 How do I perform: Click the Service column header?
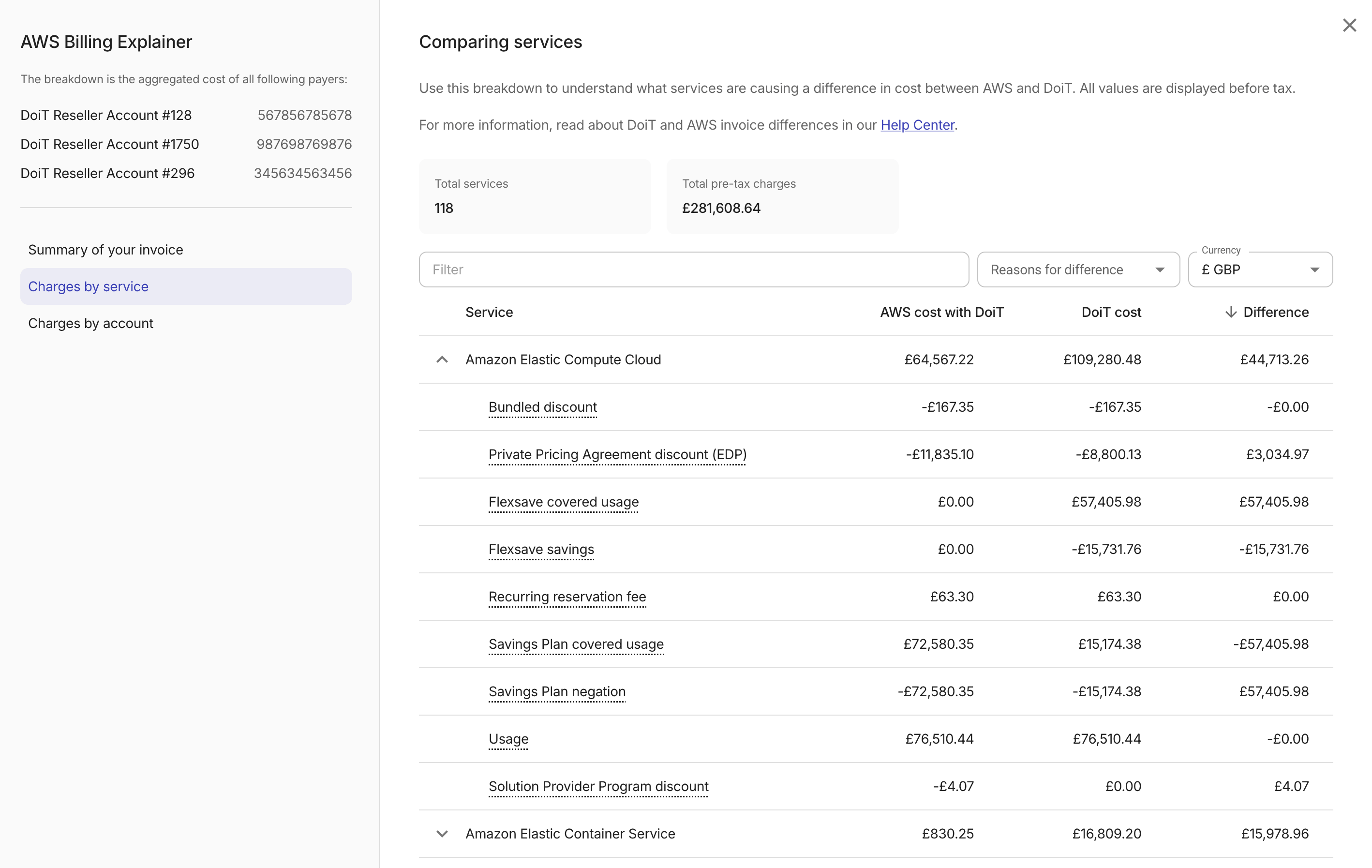coord(489,313)
